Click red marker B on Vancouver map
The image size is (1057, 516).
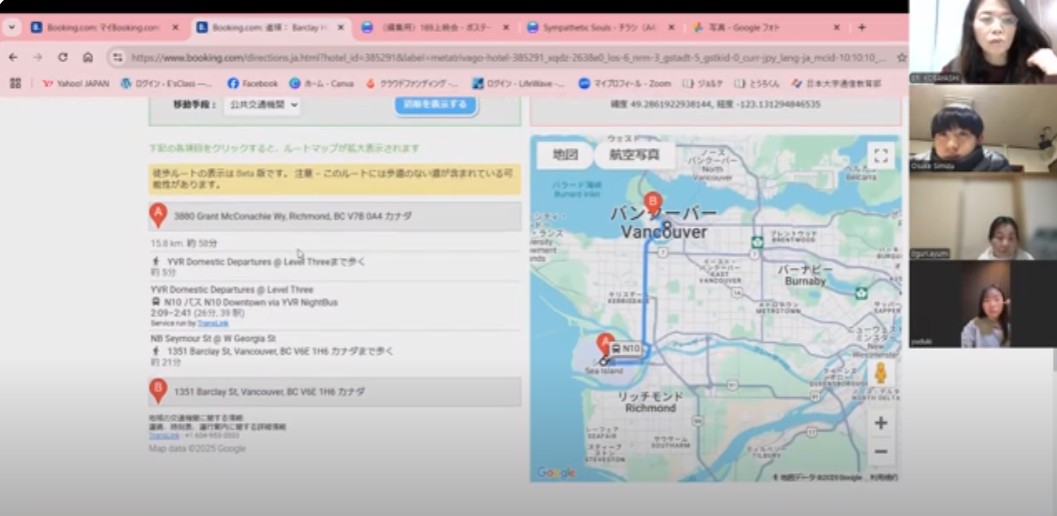click(x=652, y=201)
